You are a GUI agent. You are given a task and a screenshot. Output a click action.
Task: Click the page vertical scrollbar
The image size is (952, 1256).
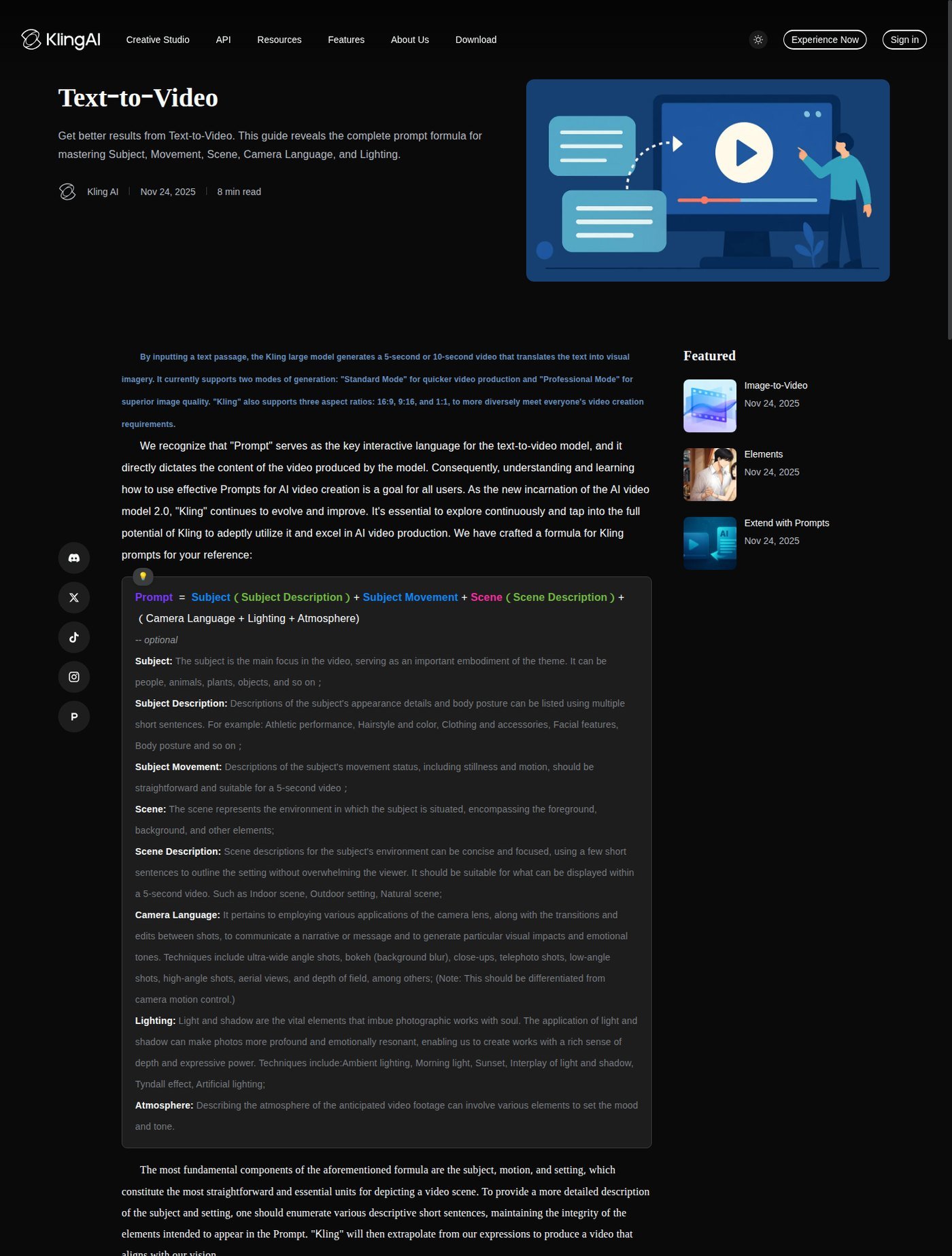949,170
